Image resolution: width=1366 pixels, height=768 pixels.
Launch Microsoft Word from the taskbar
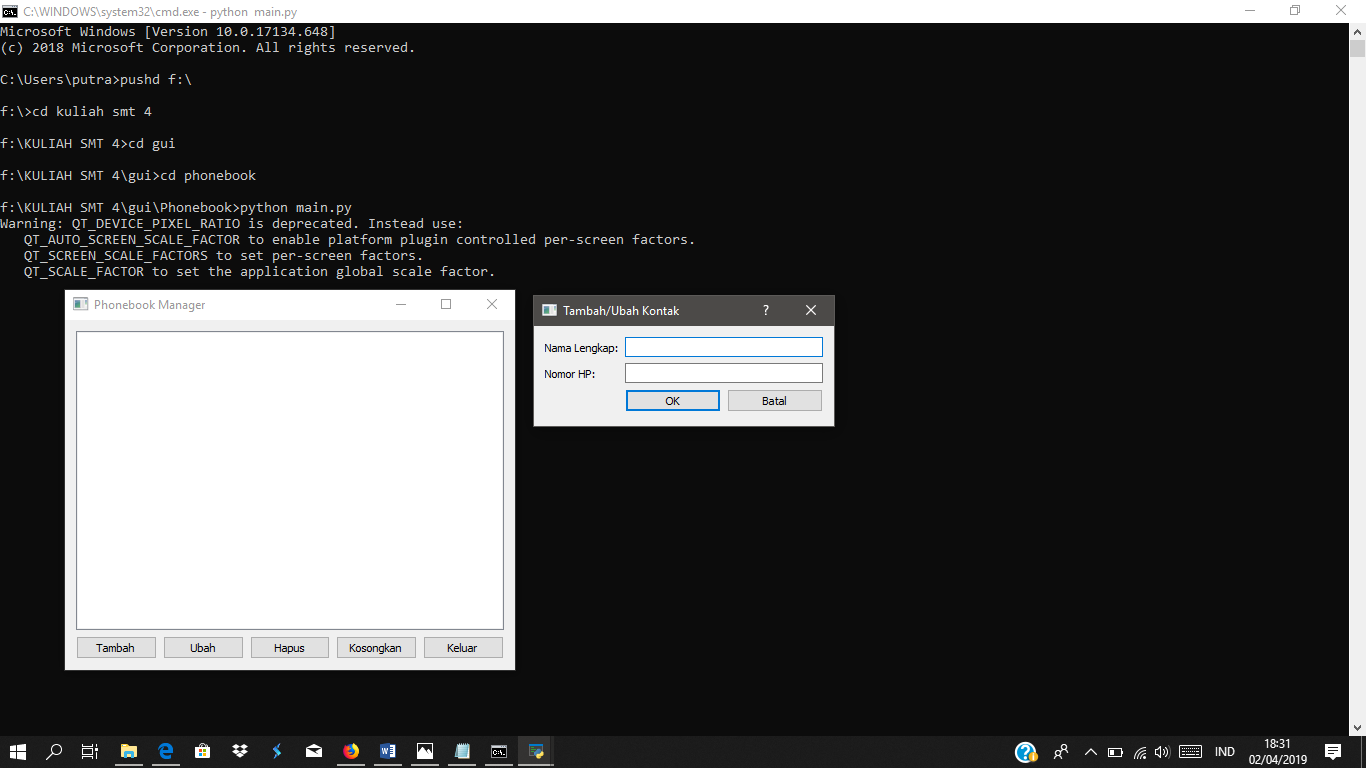pyautogui.click(x=387, y=751)
